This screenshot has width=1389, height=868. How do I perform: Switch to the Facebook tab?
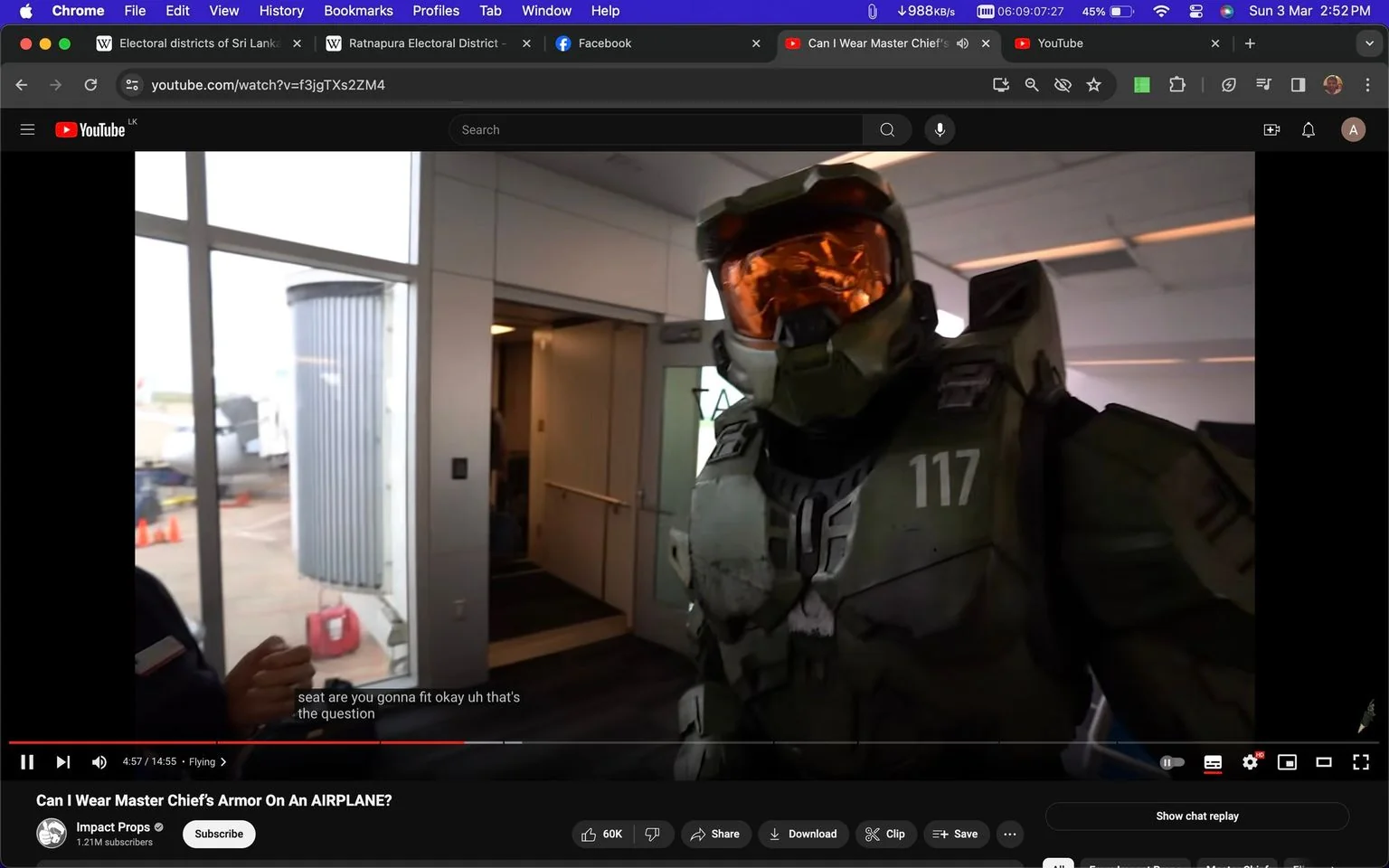[x=657, y=43]
